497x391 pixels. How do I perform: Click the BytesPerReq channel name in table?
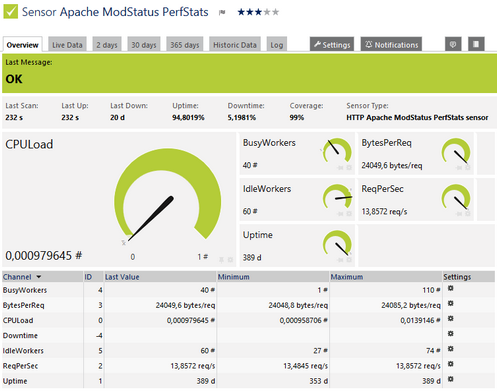(x=23, y=305)
